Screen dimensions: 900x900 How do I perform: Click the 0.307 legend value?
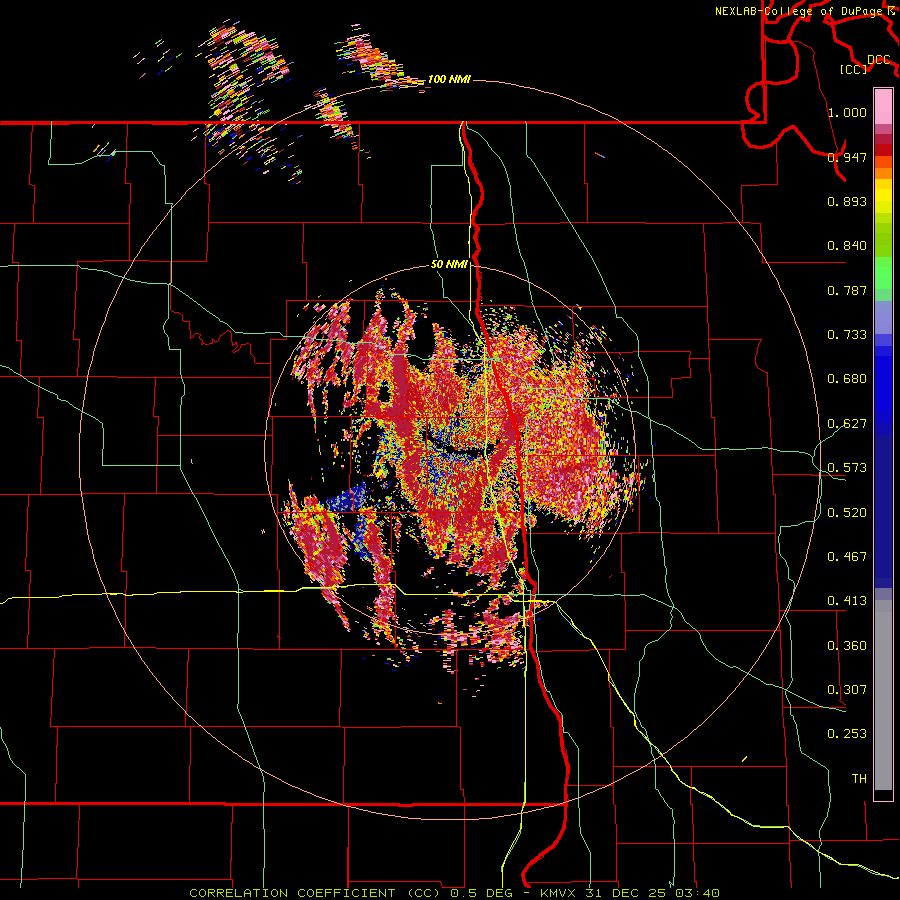click(x=847, y=689)
